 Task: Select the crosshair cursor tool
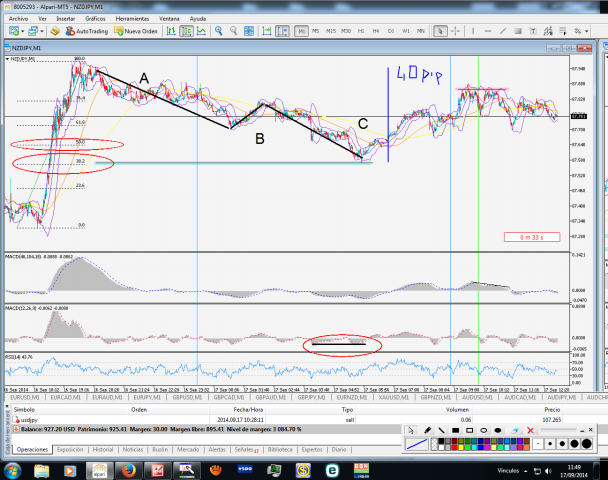(x=456, y=31)
